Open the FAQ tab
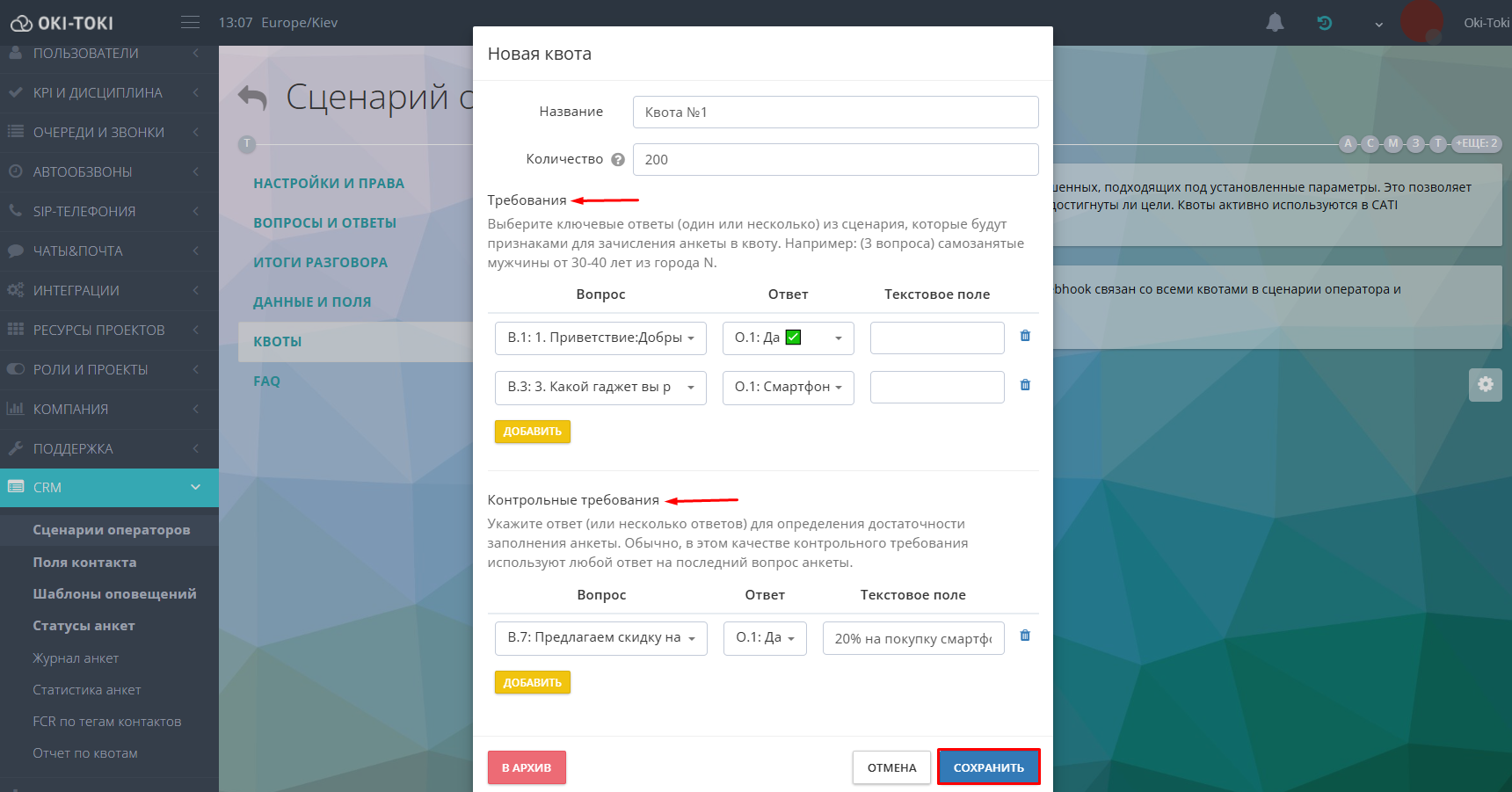Image resolution: width=1512 pixels, height=792 pixels. click(x=267, y=381)
